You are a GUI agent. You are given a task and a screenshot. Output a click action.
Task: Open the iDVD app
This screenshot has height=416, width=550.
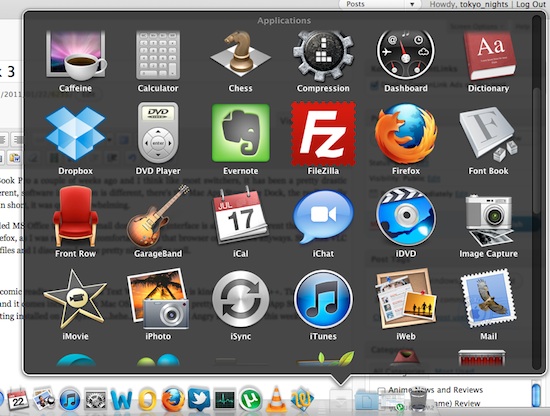point(405,216)
